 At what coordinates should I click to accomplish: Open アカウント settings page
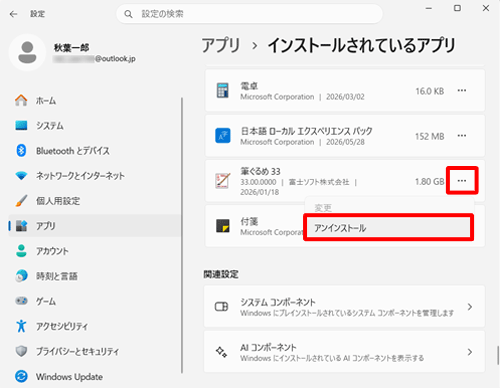point(95,251)
